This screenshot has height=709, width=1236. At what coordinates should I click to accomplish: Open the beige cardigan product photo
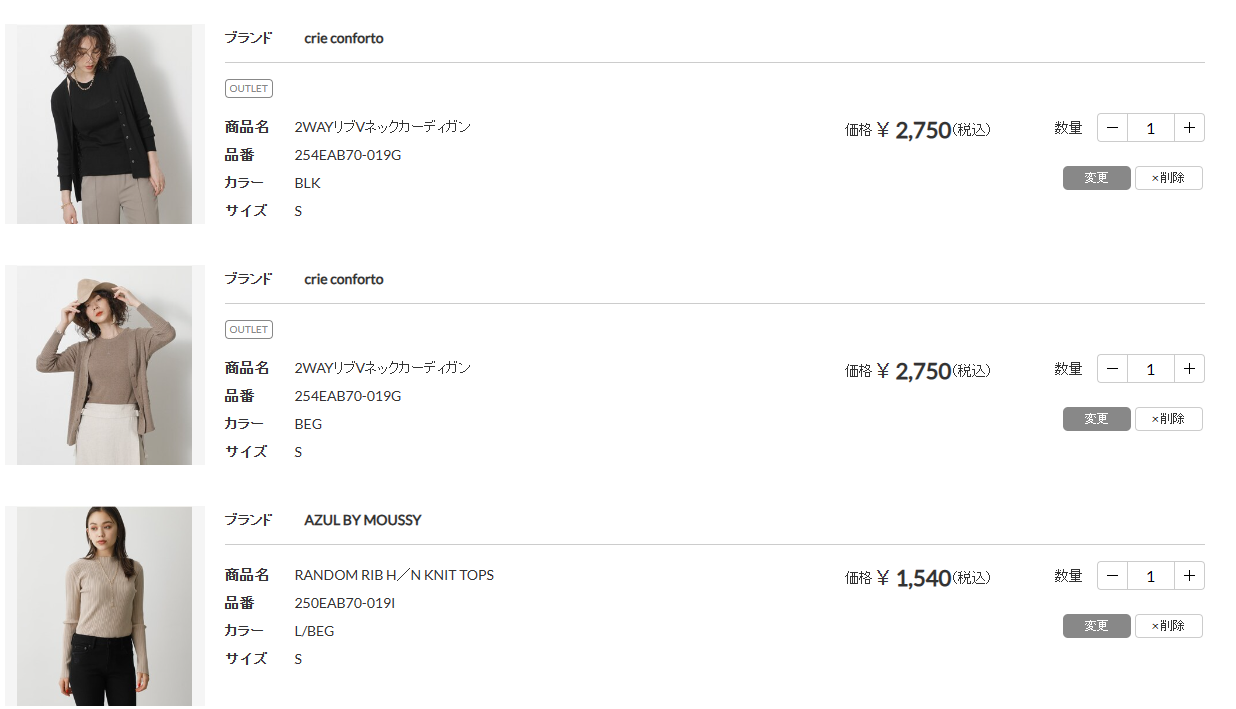pyautogui.click(x=104, y=365)
